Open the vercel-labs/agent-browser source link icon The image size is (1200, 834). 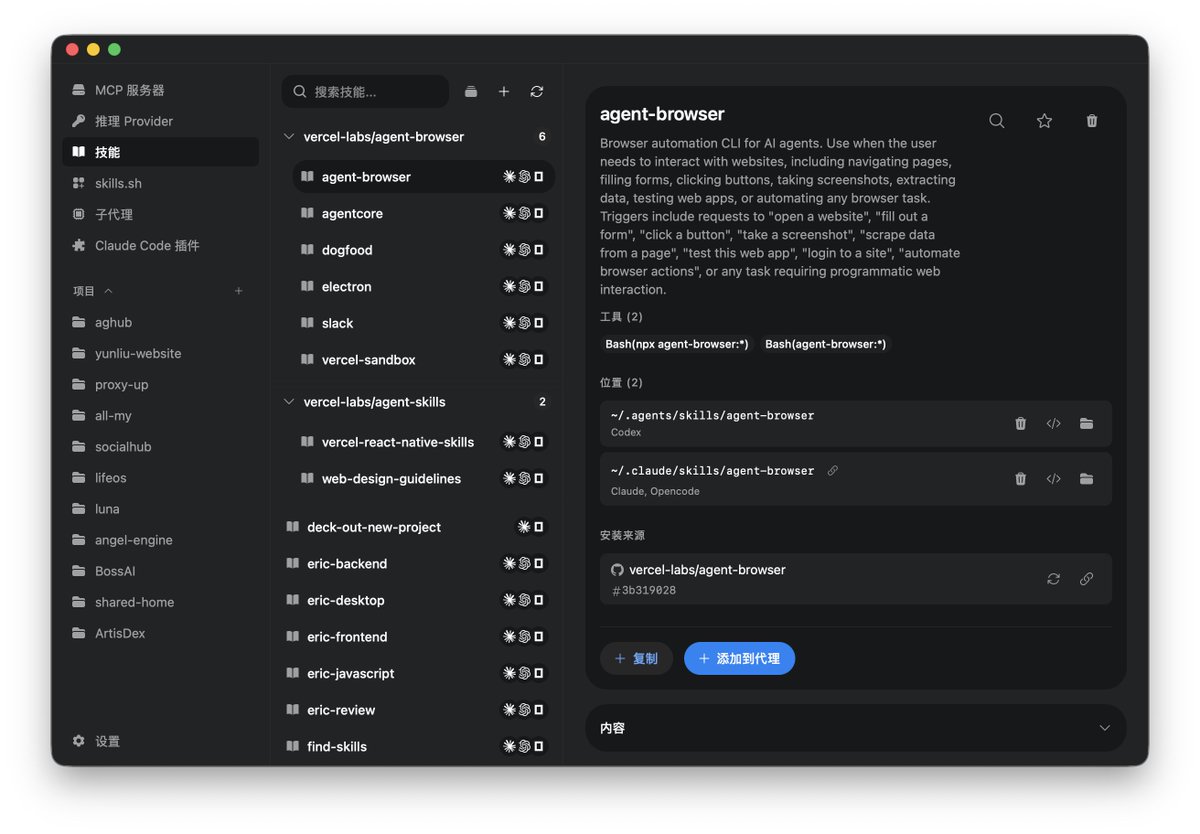coord(1086,579)
